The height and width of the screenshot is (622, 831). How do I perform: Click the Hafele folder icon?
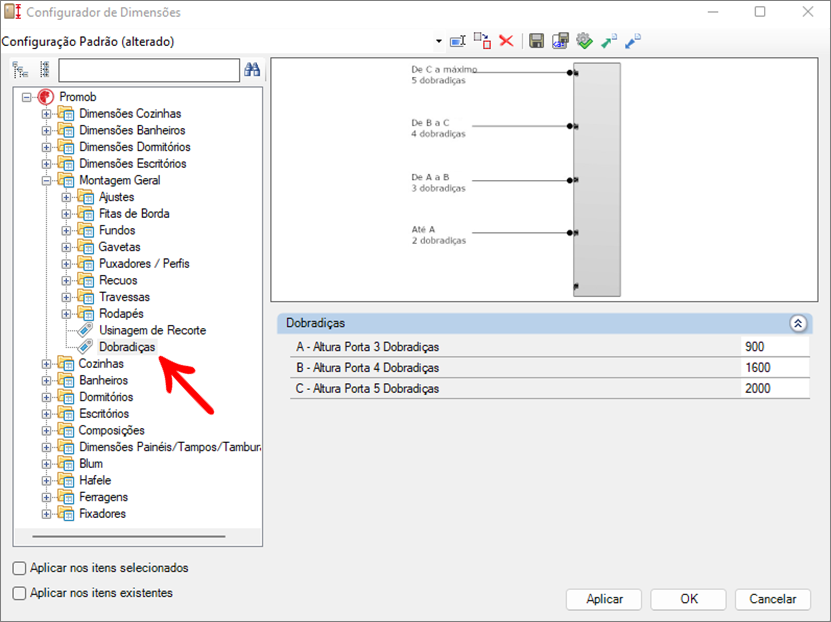[x=66, y=481]
